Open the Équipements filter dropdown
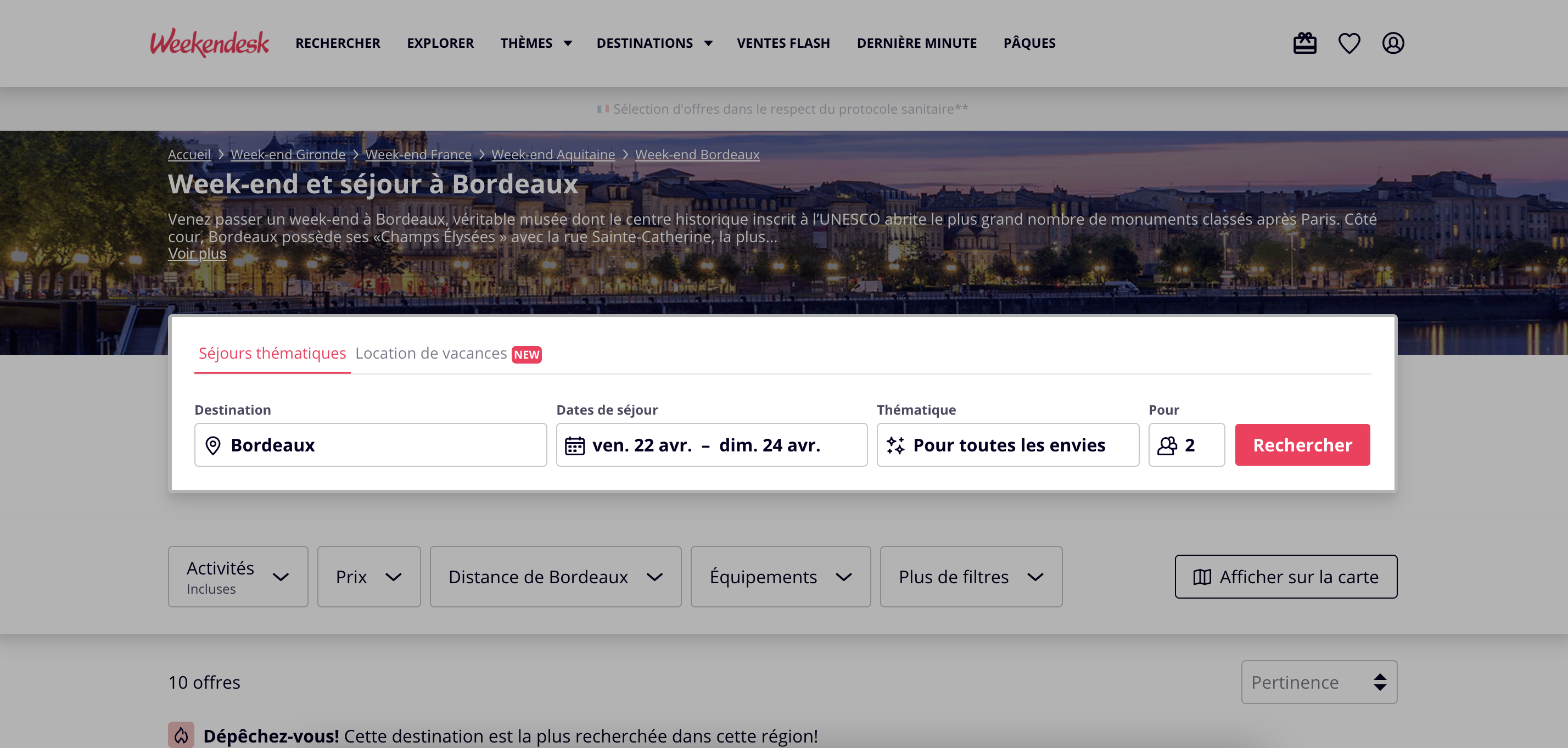Viewport: 1568px width, 748px height. (780, 576)
